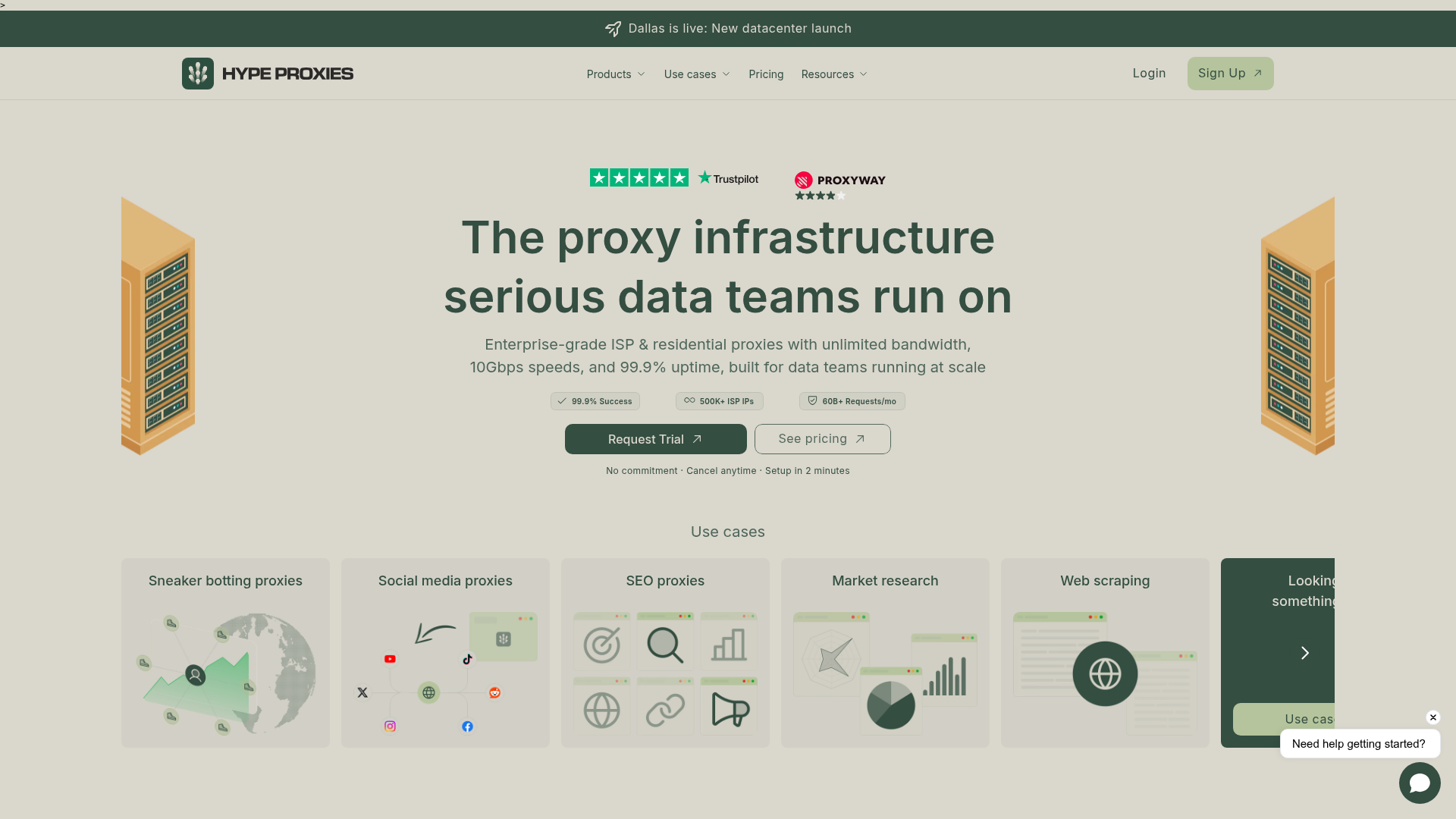Expand the Products dropdown menu

click(x=616, y=74)
